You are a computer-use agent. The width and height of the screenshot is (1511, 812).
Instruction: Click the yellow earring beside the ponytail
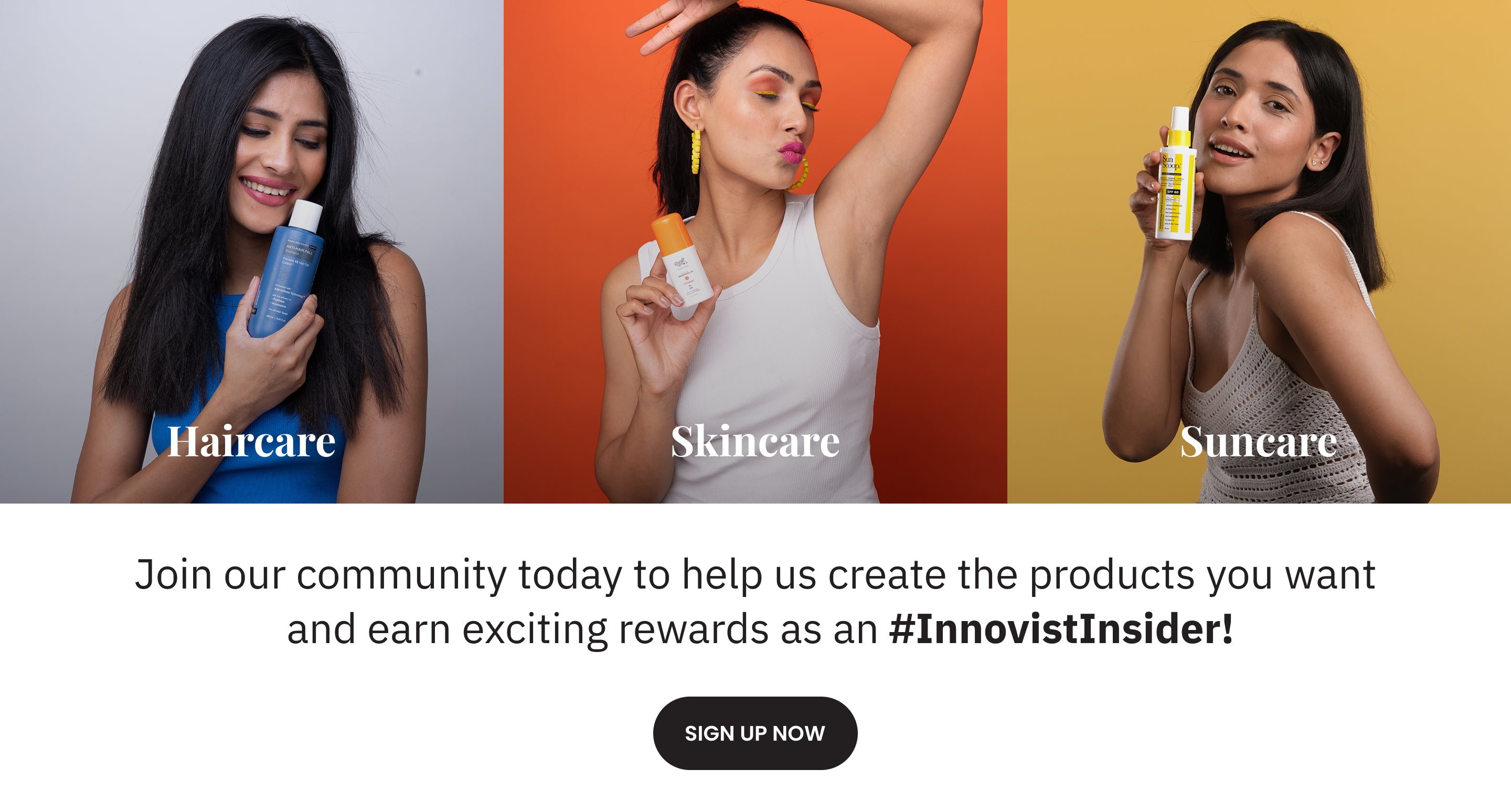(x=696, y=151)
